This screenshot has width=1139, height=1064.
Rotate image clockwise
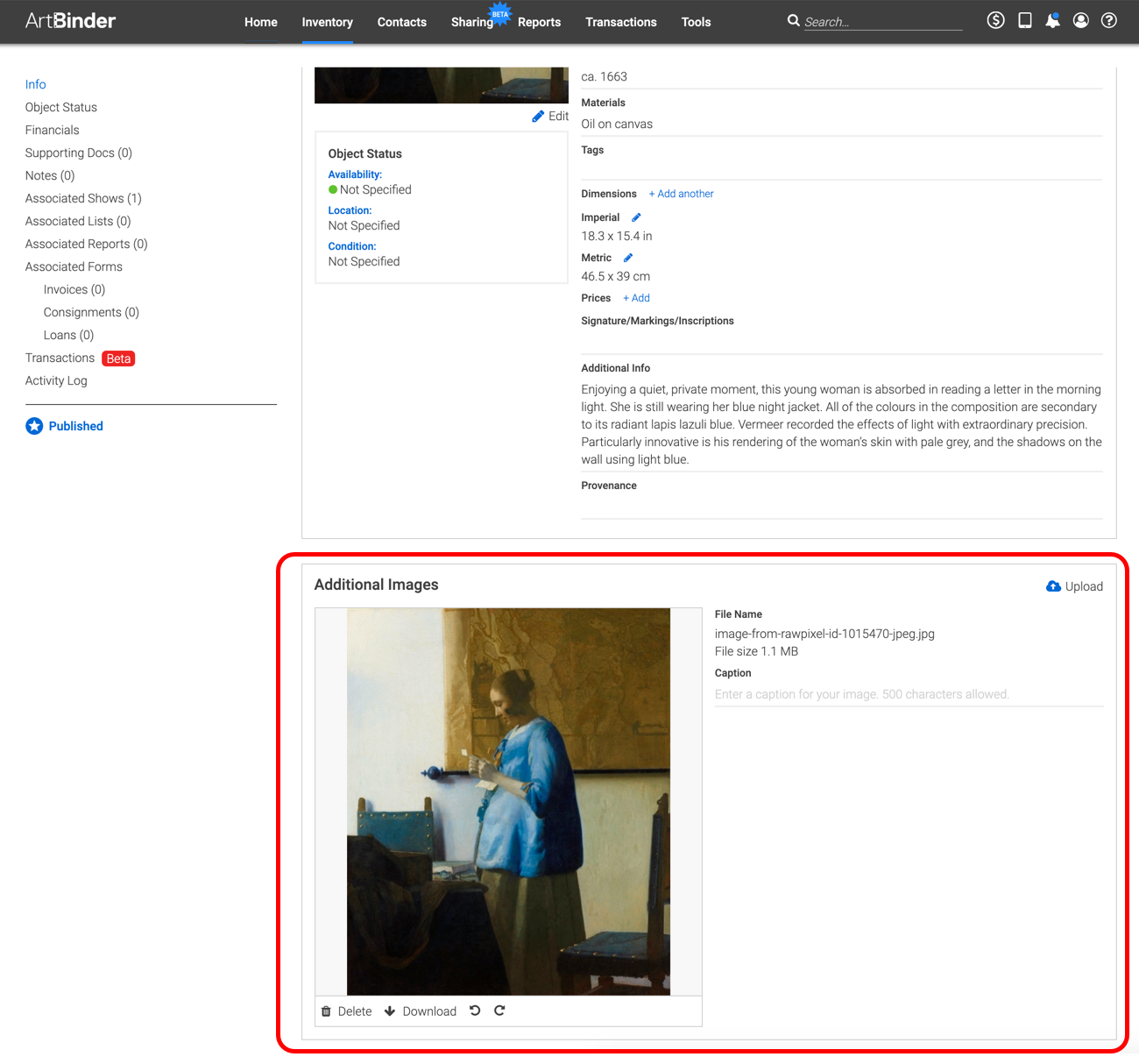point(499,1011)
